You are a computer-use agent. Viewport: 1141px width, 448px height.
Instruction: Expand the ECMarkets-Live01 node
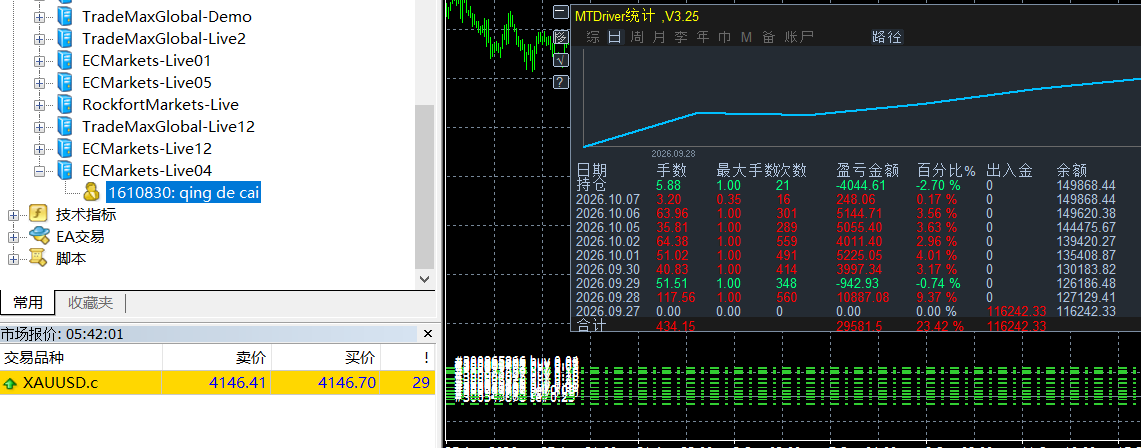click(39, 61)
